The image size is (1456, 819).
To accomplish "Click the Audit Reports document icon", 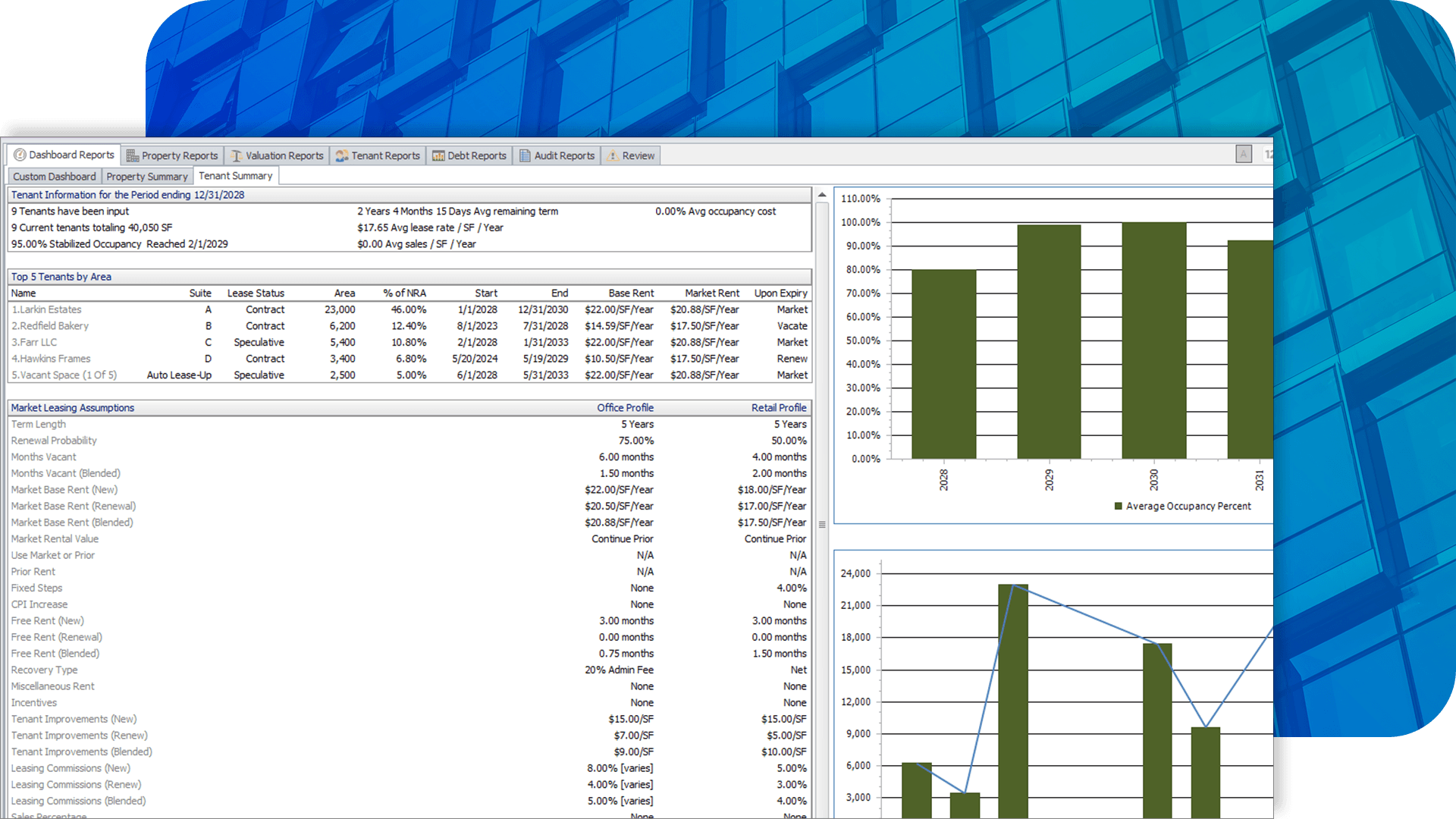I will coord(524,155).
